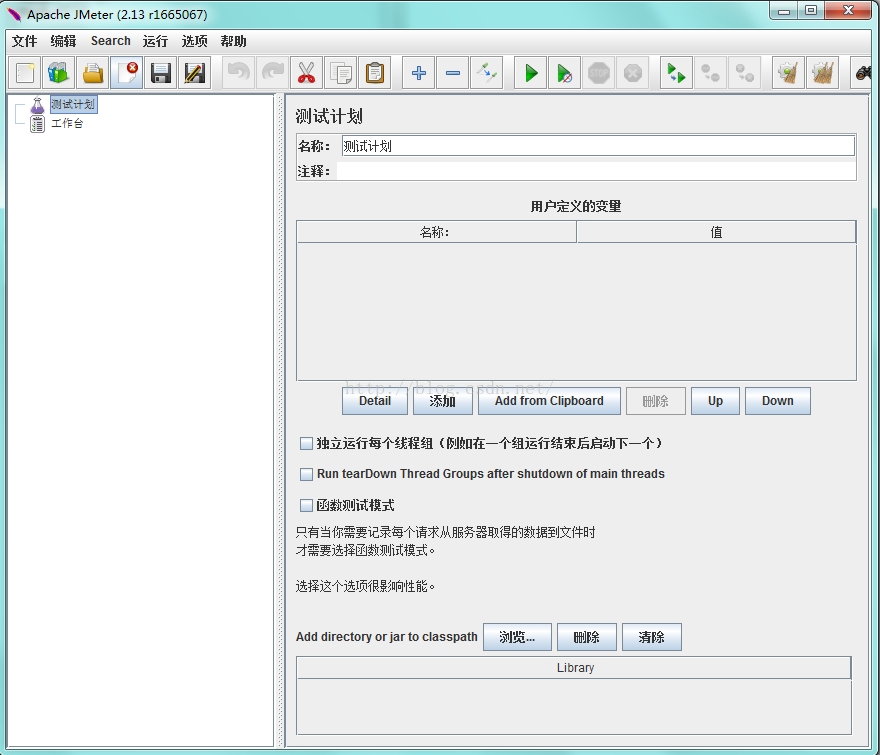Click the 清除 classpath button

pyautogui.click(x=652, y=637)
